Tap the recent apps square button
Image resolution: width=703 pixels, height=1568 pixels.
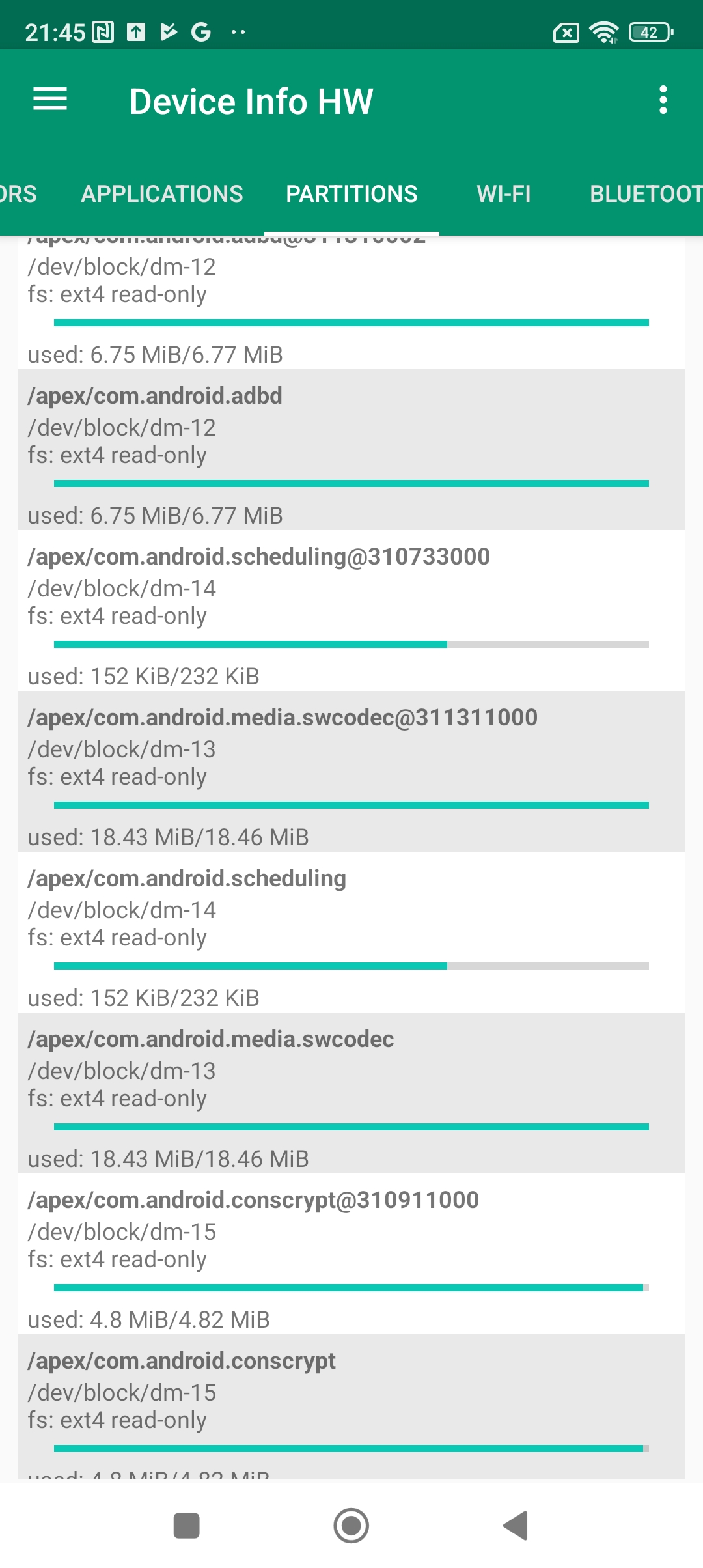pyautogui.click(x=187, y=1526)
